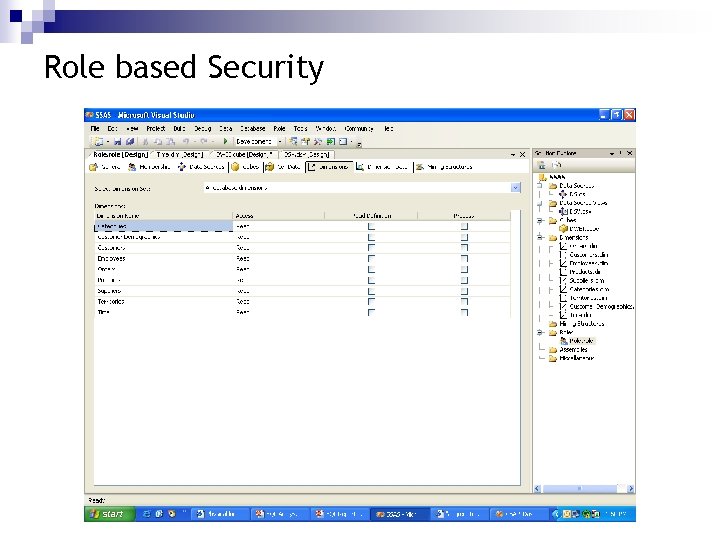Select the General role tab icon
This screenshot has height=540, width=720.
point(93,167)
